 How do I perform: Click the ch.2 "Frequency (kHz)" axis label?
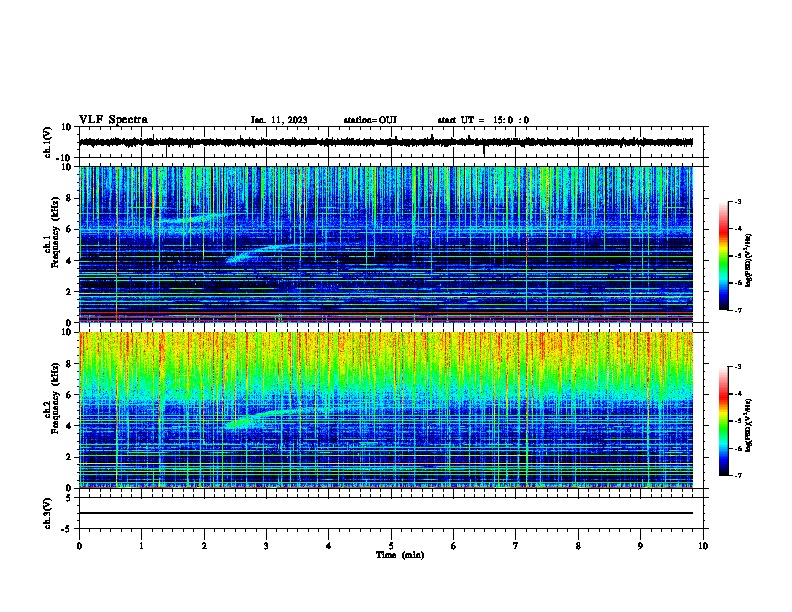(56, 397)
